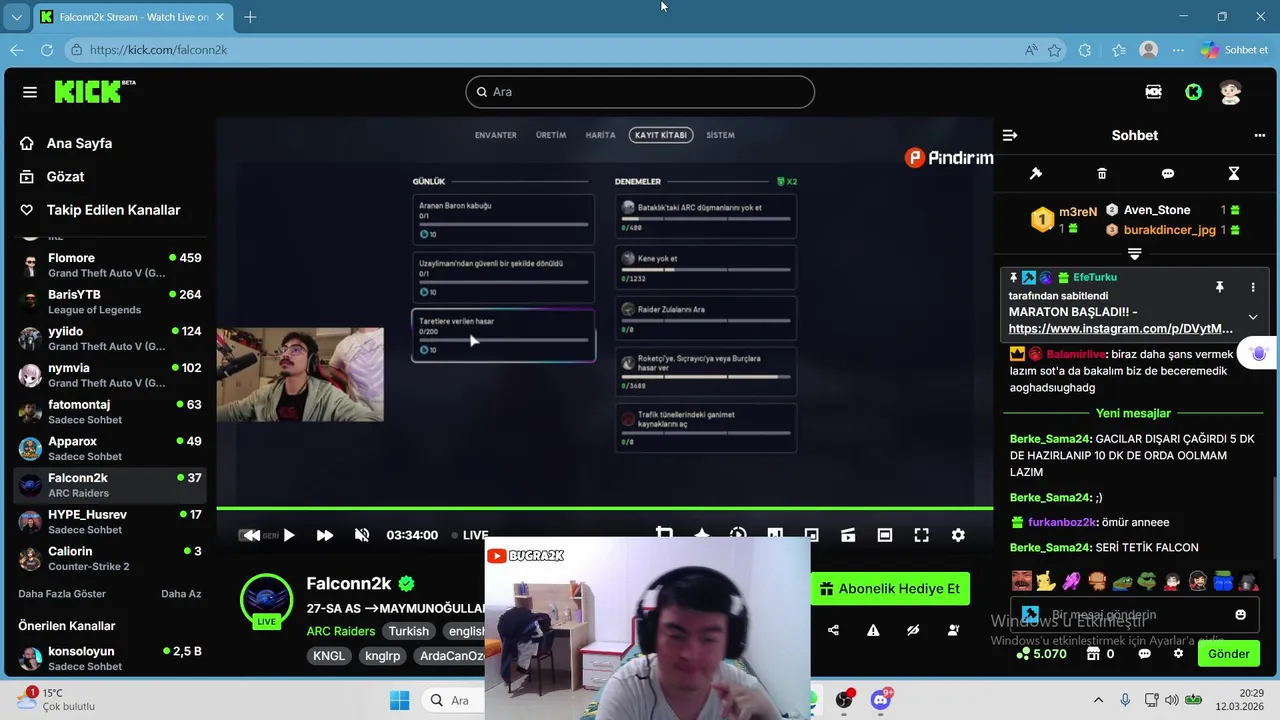
Task: Click the Kick search field Ara
Action: tap(640, 92)
